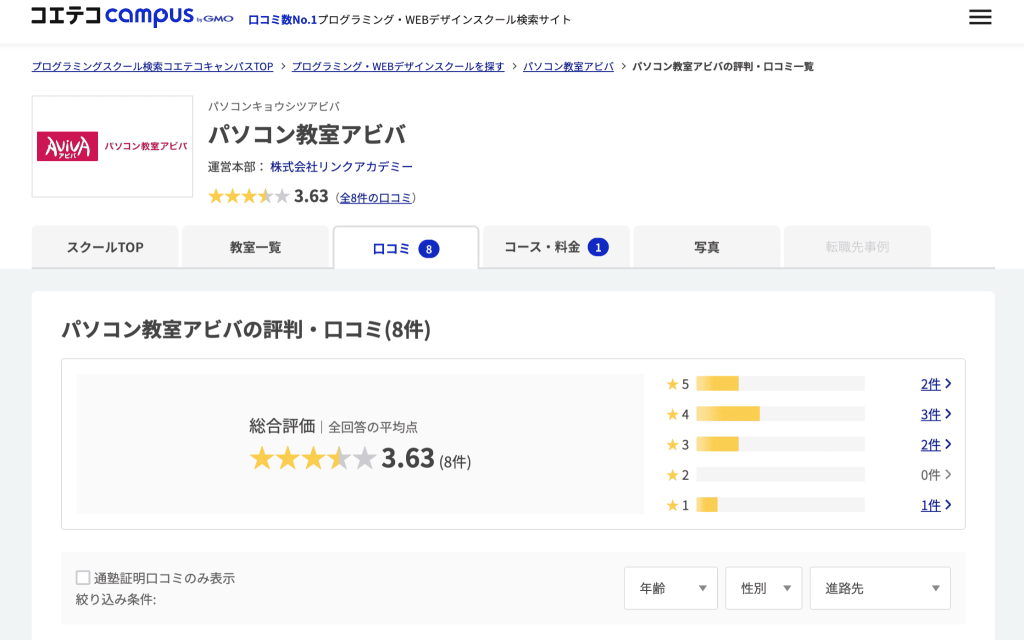Open プログラミング・WEBデザインスクールを探す breadcrumb link

click(398, 67)
